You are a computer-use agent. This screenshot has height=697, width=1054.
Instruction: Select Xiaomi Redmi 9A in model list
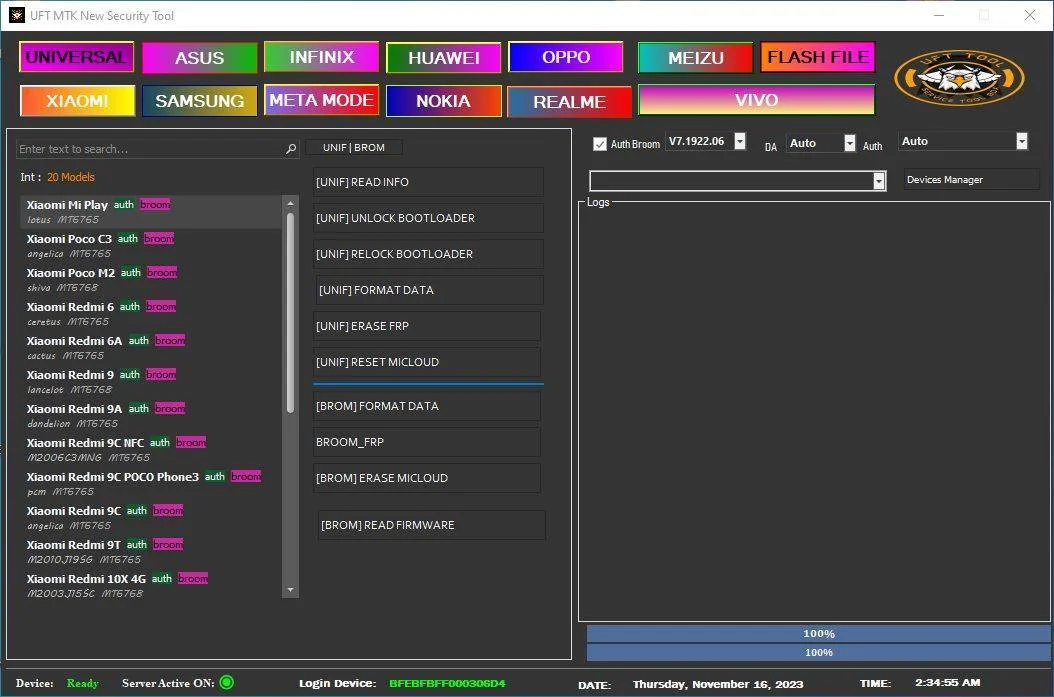[x=151, y=415]
